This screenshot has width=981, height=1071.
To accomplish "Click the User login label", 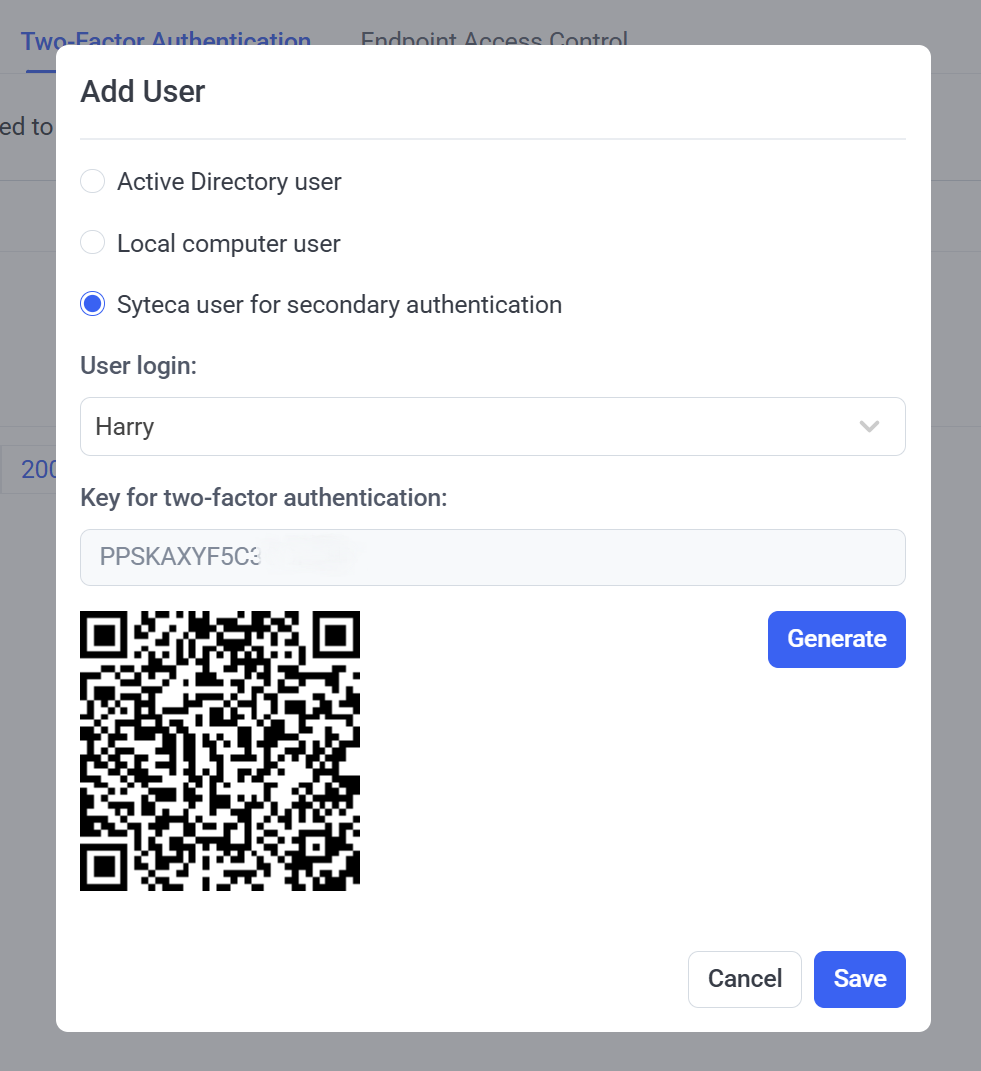I will click(x=139, y=365).
